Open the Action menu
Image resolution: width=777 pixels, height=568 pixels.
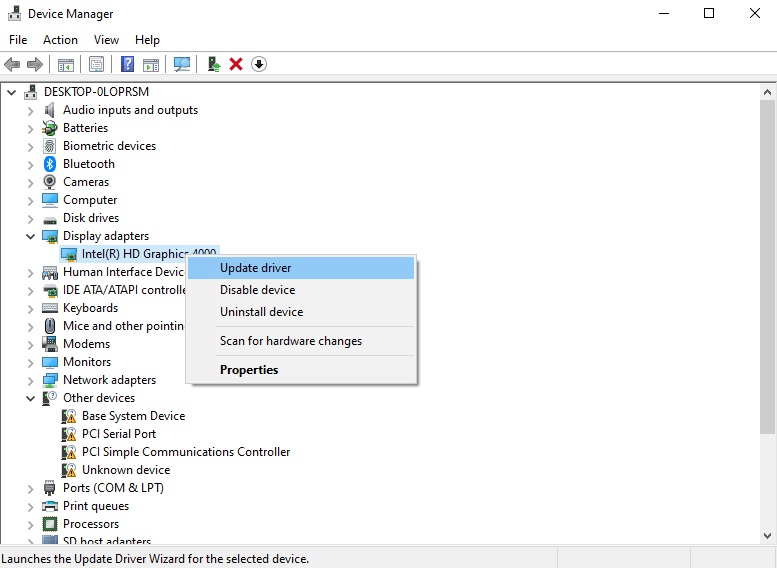60,40
